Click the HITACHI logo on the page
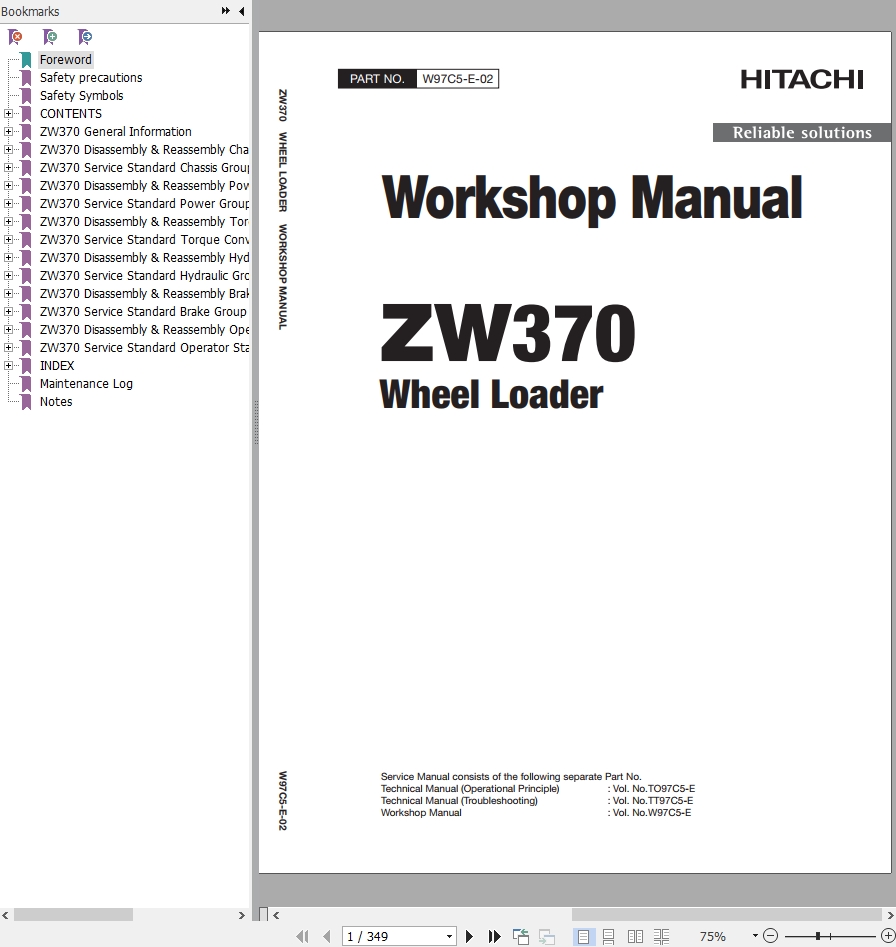896x947 pixels. [802, 80]
